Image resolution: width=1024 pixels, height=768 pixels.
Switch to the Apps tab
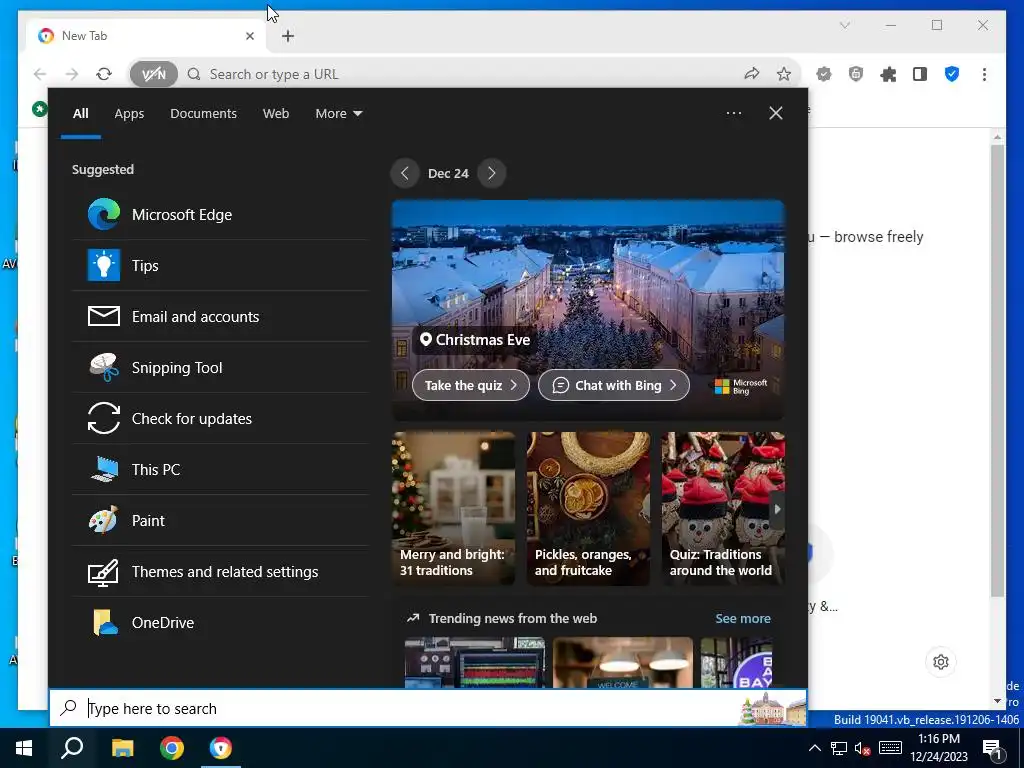129,114
